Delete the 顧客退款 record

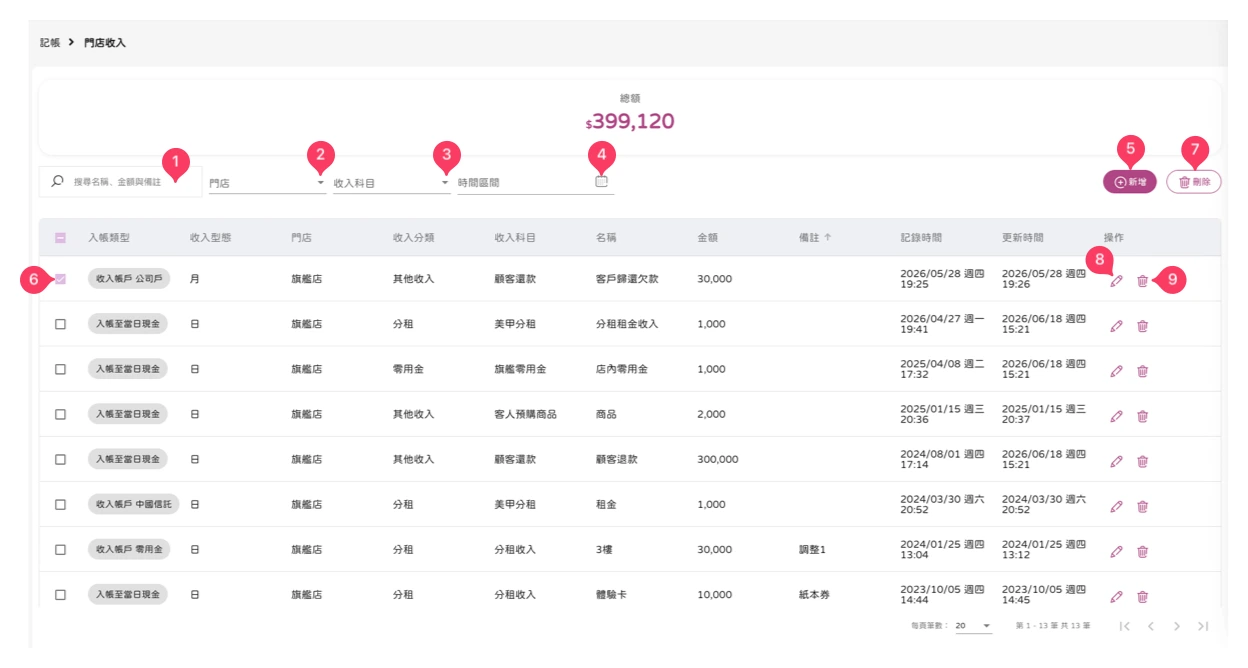pos(1142,461)
